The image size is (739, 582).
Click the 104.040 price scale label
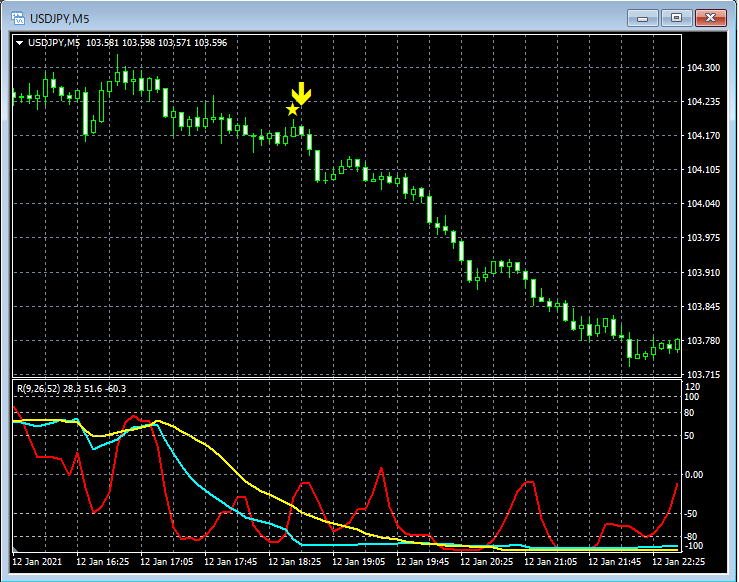(x=704, y=204)
